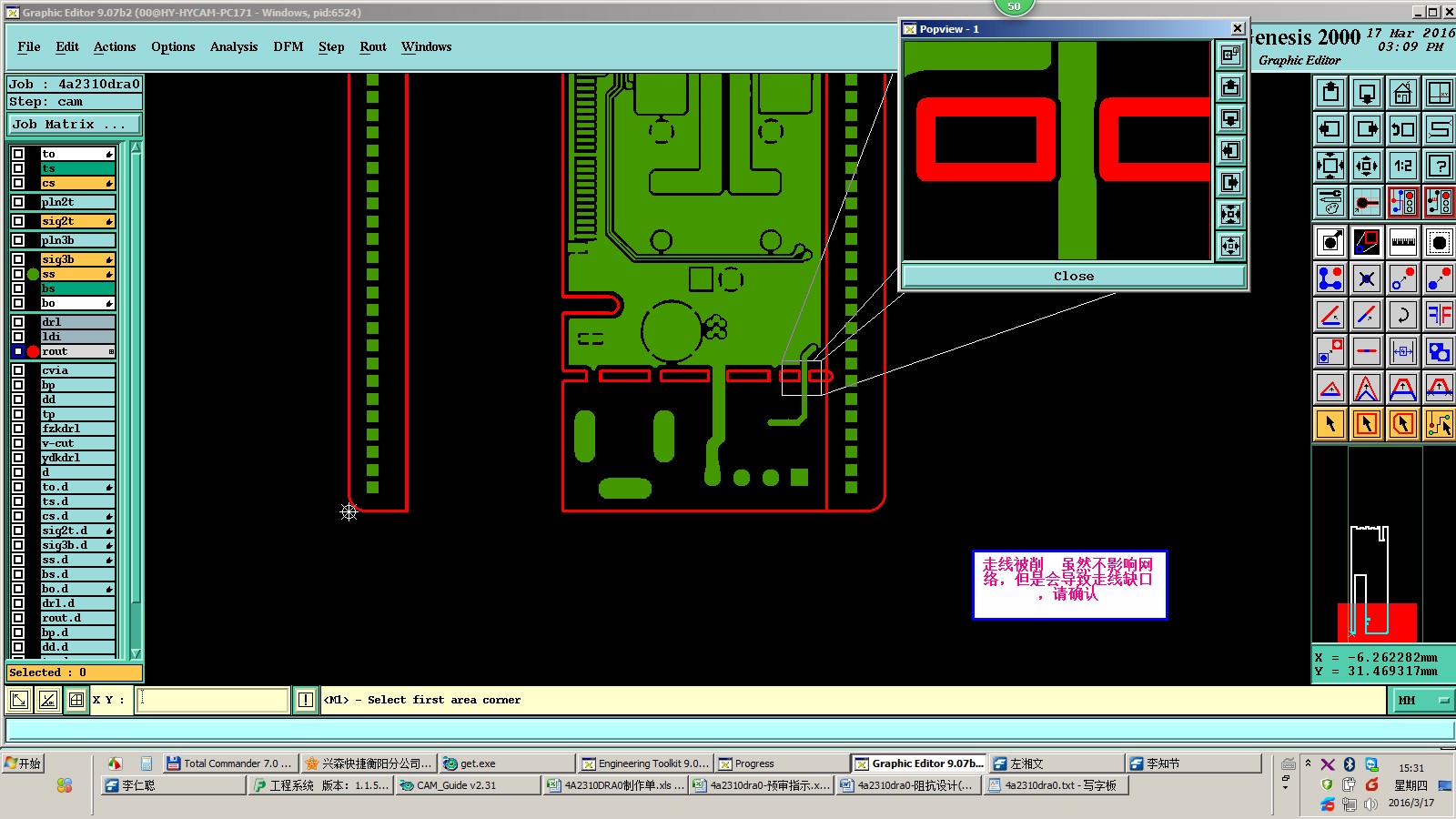Click the help question mark icon
This screenshot has width=1456, height=819.
click(x=1439, y=166)
